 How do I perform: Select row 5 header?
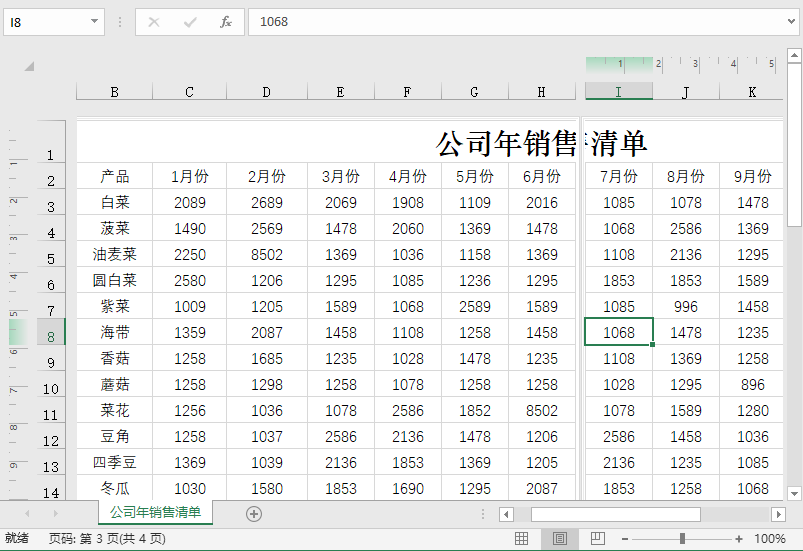tap(51, 254)
